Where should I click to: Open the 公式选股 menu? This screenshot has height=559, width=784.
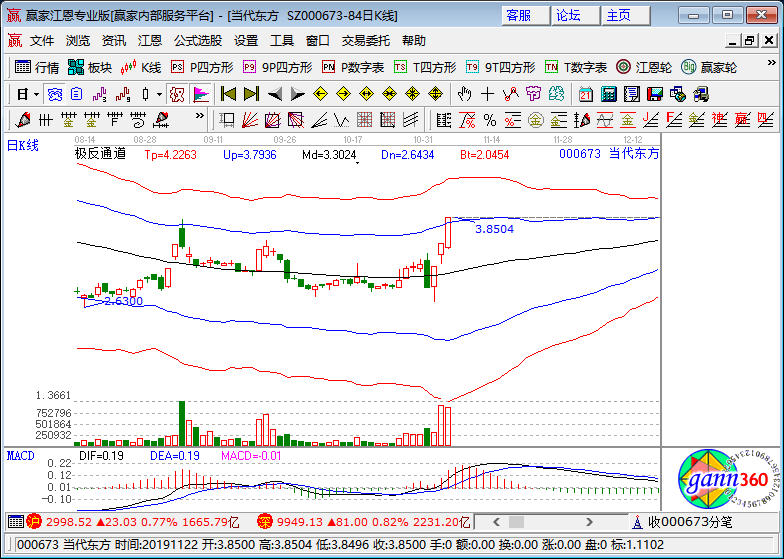point(198,40)
